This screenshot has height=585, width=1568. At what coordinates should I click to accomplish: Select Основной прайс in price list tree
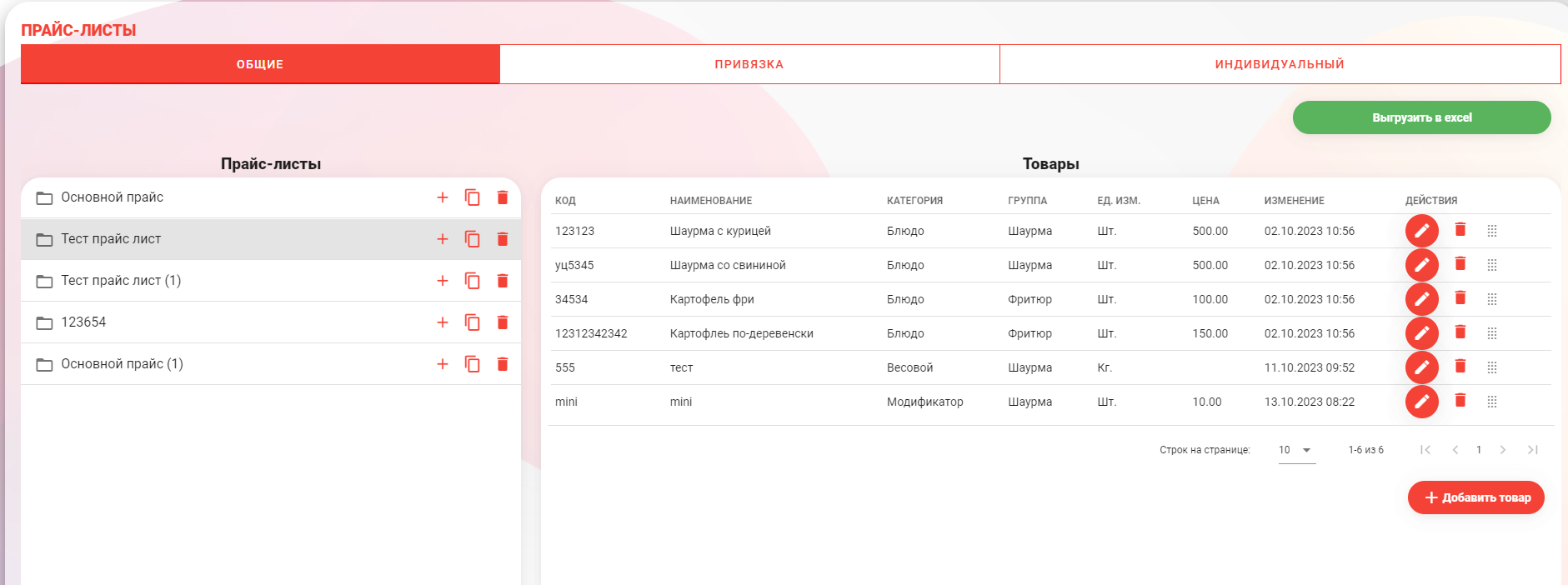click(x=113, y=197)
